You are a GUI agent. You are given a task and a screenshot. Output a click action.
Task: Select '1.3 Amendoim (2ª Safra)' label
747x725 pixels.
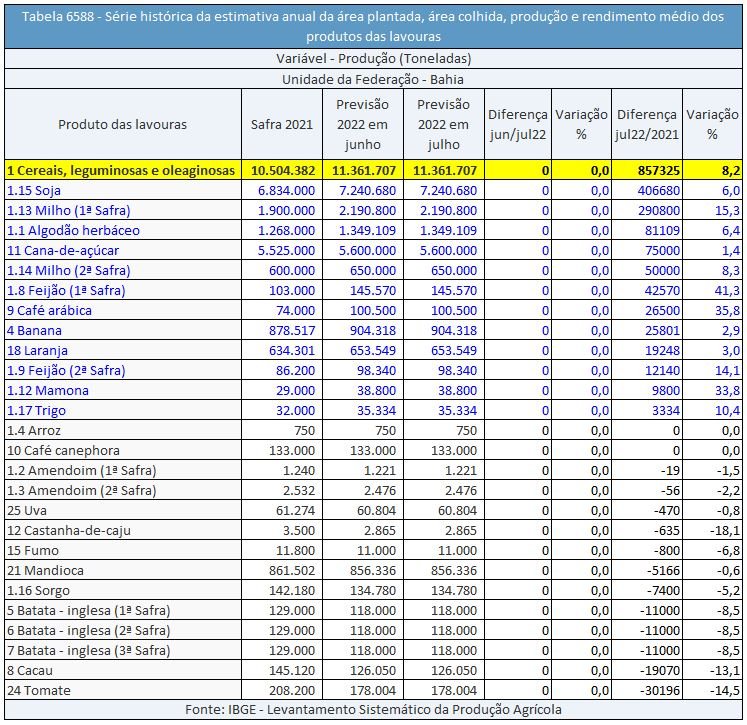point(81,491)
